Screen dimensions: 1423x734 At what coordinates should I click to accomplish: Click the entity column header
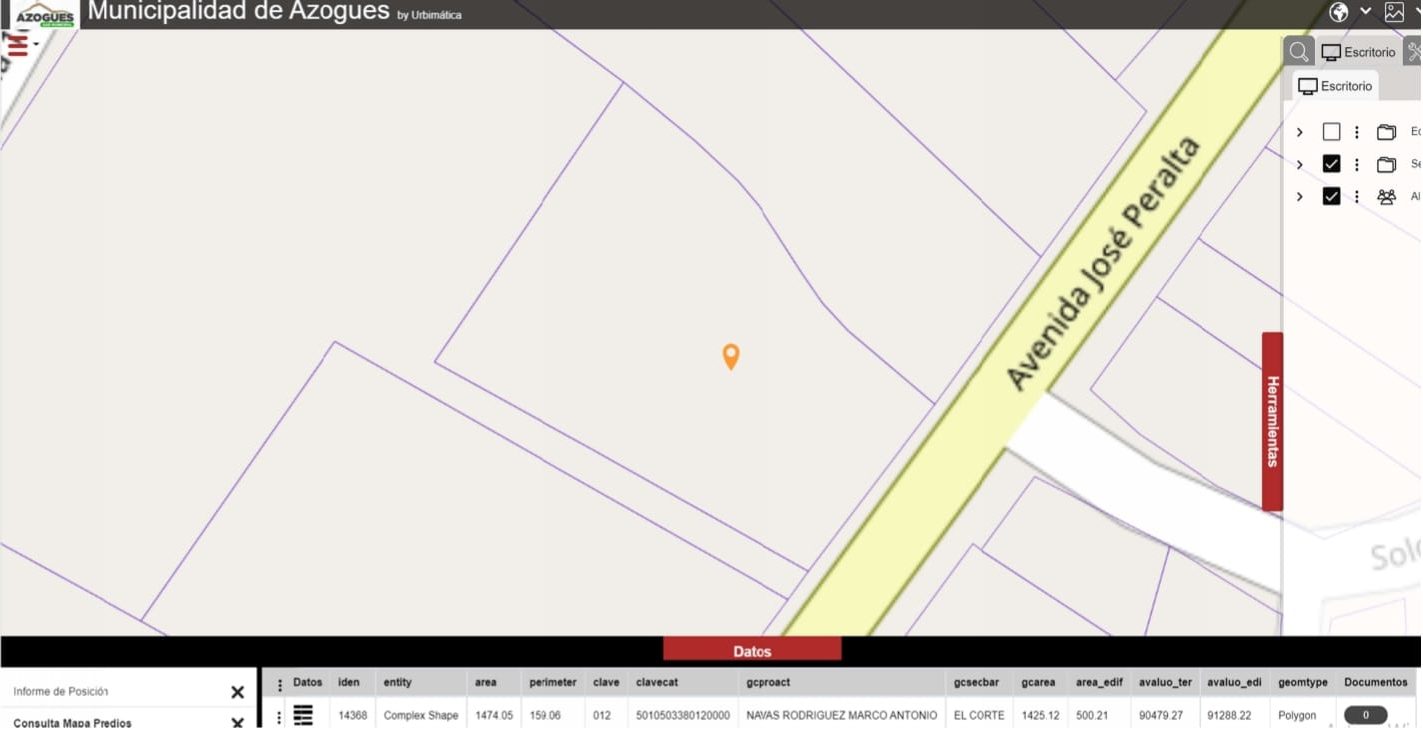point(397,682)
